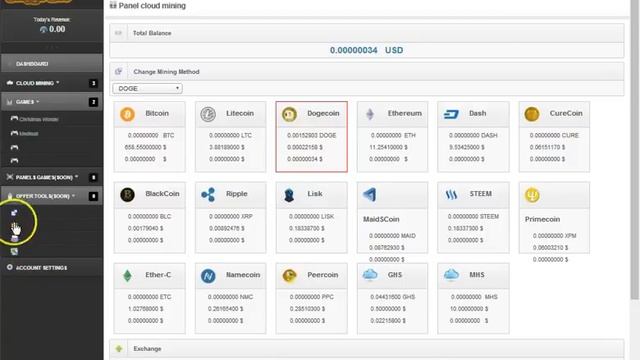Collapse the Offer Tools (Soon) menu
The height and width of the screenshot is (360, 640).
(x=51, y=196)
